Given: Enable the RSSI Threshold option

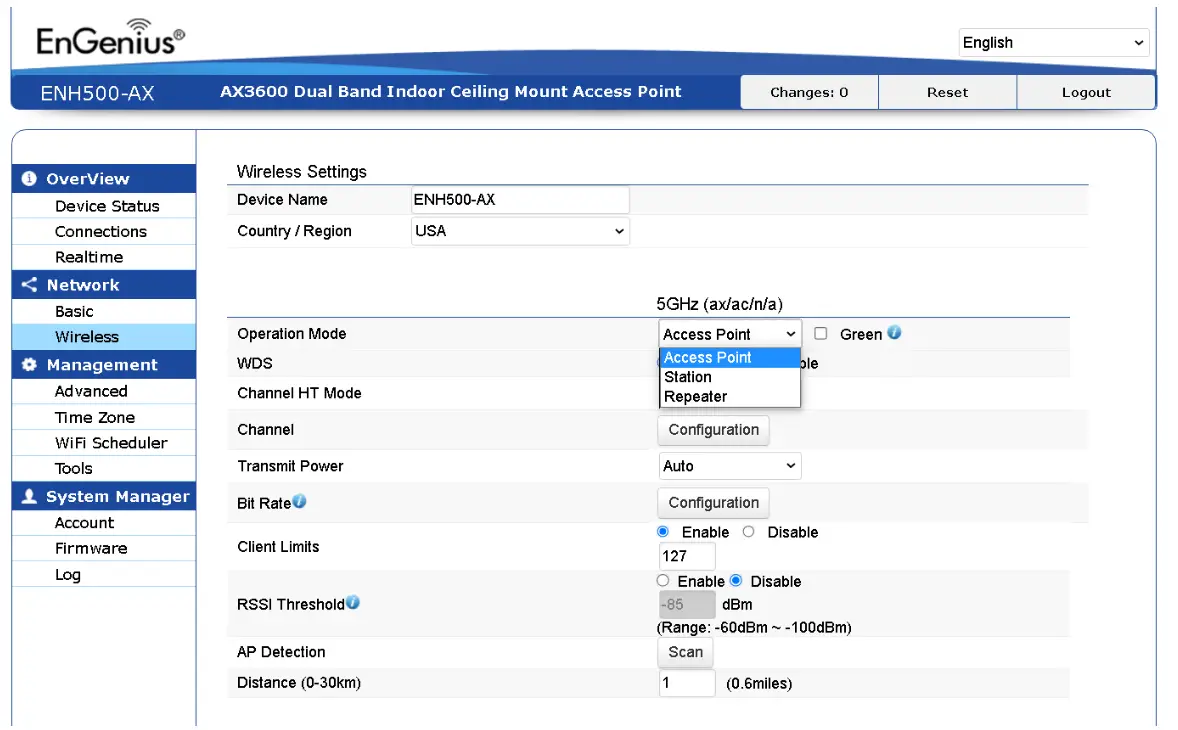Looking at the screenshot, I should [x=662, y=581].
